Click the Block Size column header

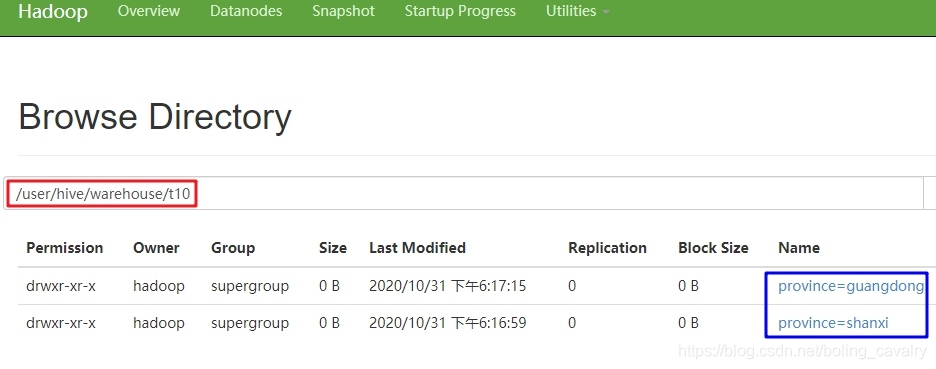click(713, 248)
